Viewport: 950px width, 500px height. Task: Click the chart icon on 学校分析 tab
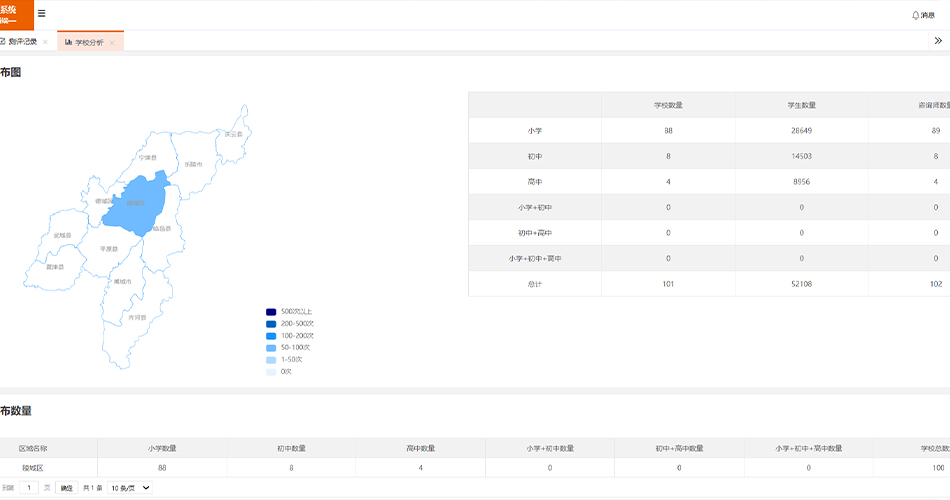click(68, 42)
